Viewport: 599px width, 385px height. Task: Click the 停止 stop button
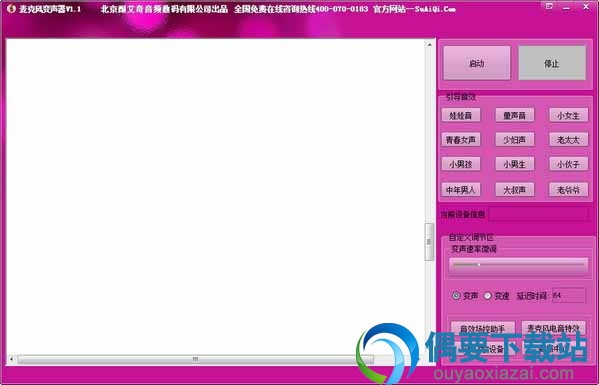click(x=552, y=63)
